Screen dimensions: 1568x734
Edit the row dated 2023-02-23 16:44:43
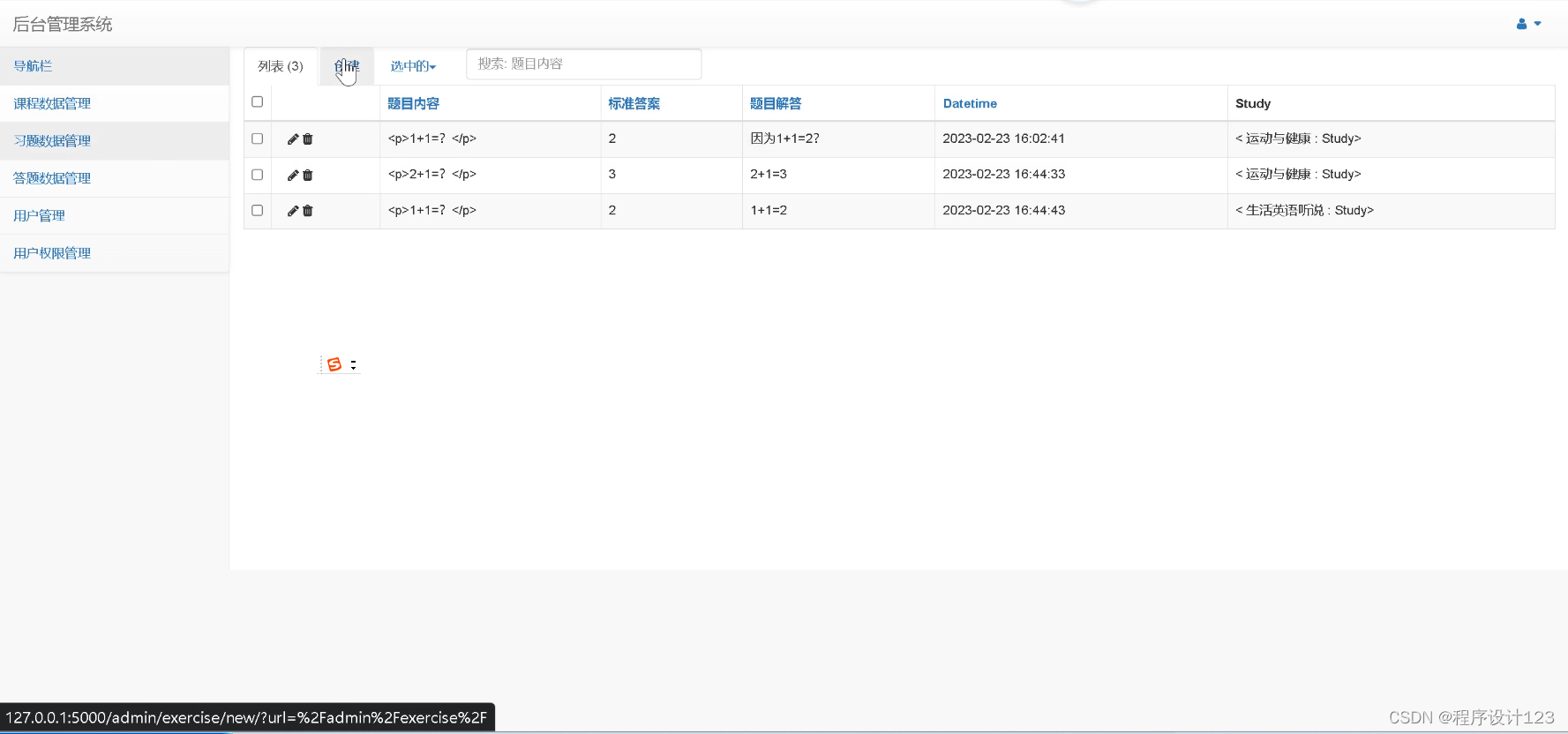[x=293, y=211]
